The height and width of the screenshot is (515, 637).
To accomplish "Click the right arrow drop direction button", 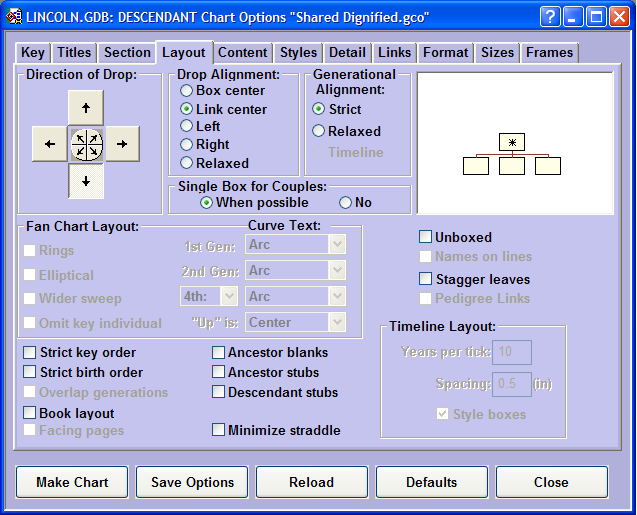I will pyautogui.click(x=122, y=144).
